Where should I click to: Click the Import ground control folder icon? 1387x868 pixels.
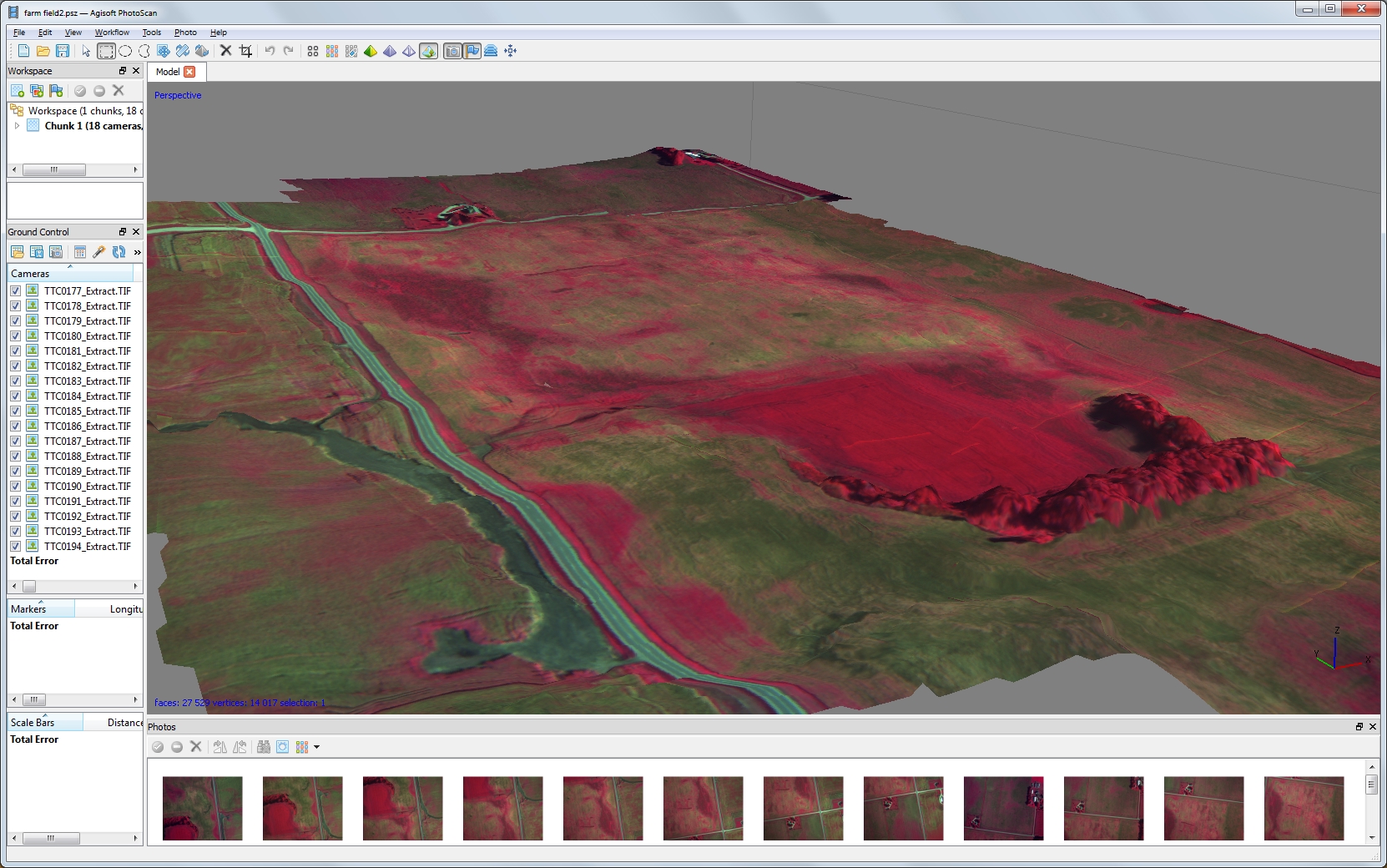[18, 252]
